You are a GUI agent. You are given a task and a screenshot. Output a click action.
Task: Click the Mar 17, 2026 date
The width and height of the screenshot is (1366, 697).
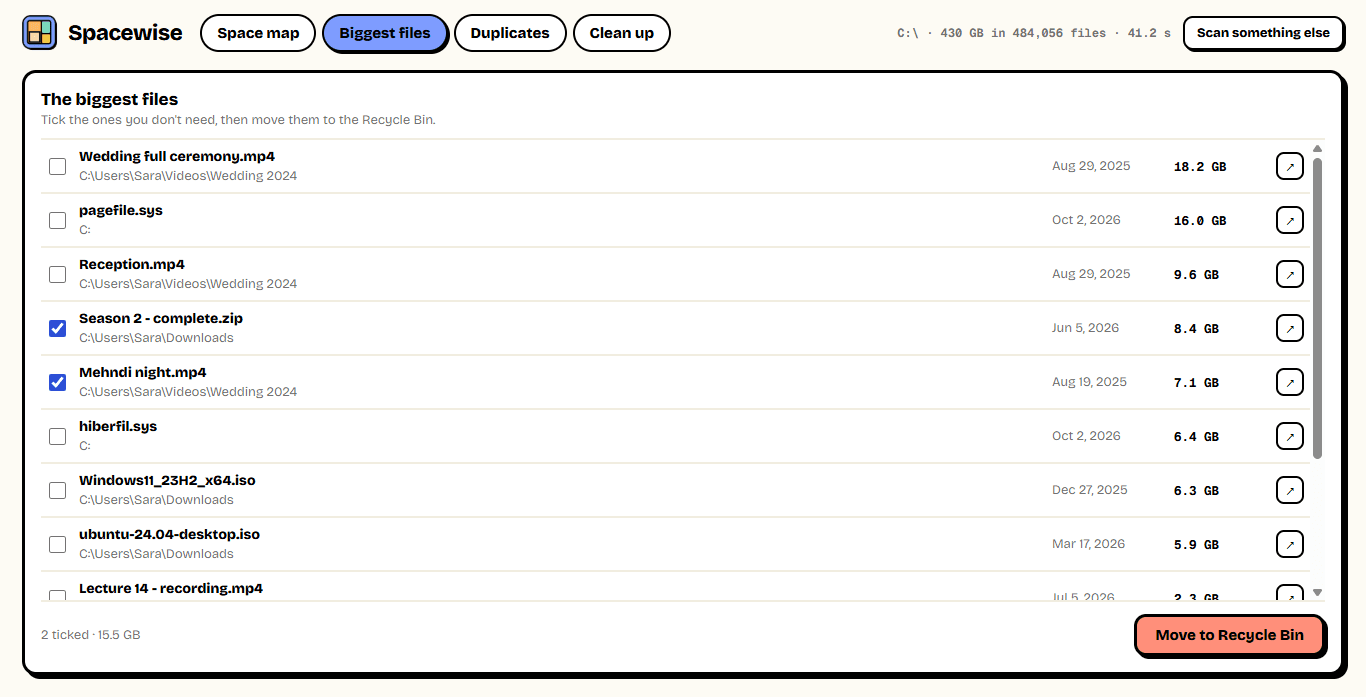(1089, 544)
